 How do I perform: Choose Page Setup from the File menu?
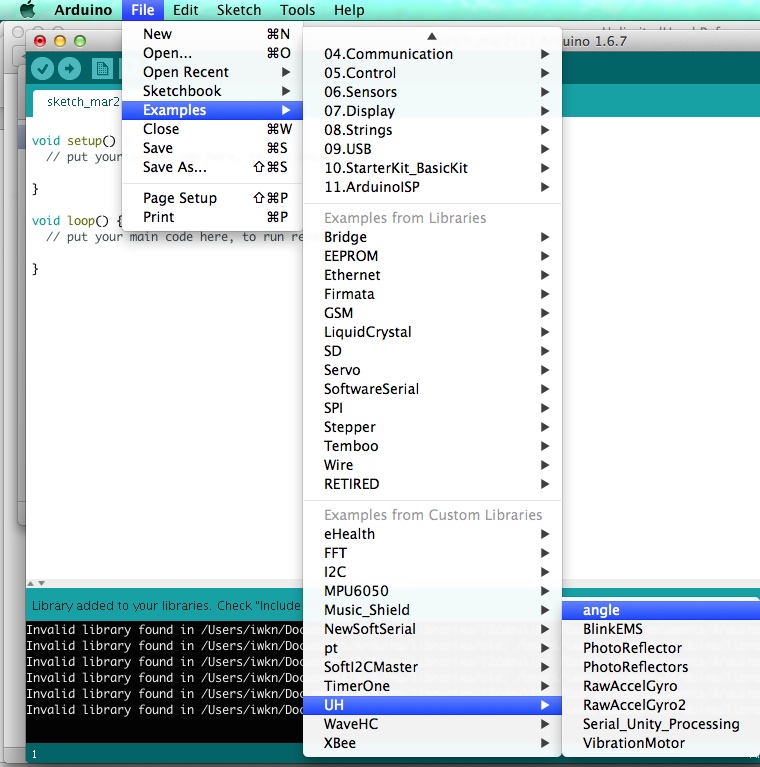(212, 198)
